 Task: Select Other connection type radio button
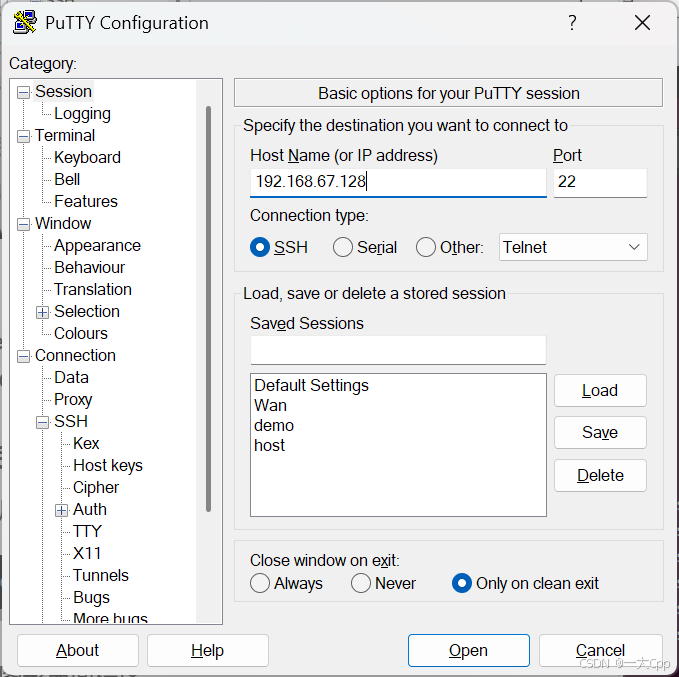[426, 247]
